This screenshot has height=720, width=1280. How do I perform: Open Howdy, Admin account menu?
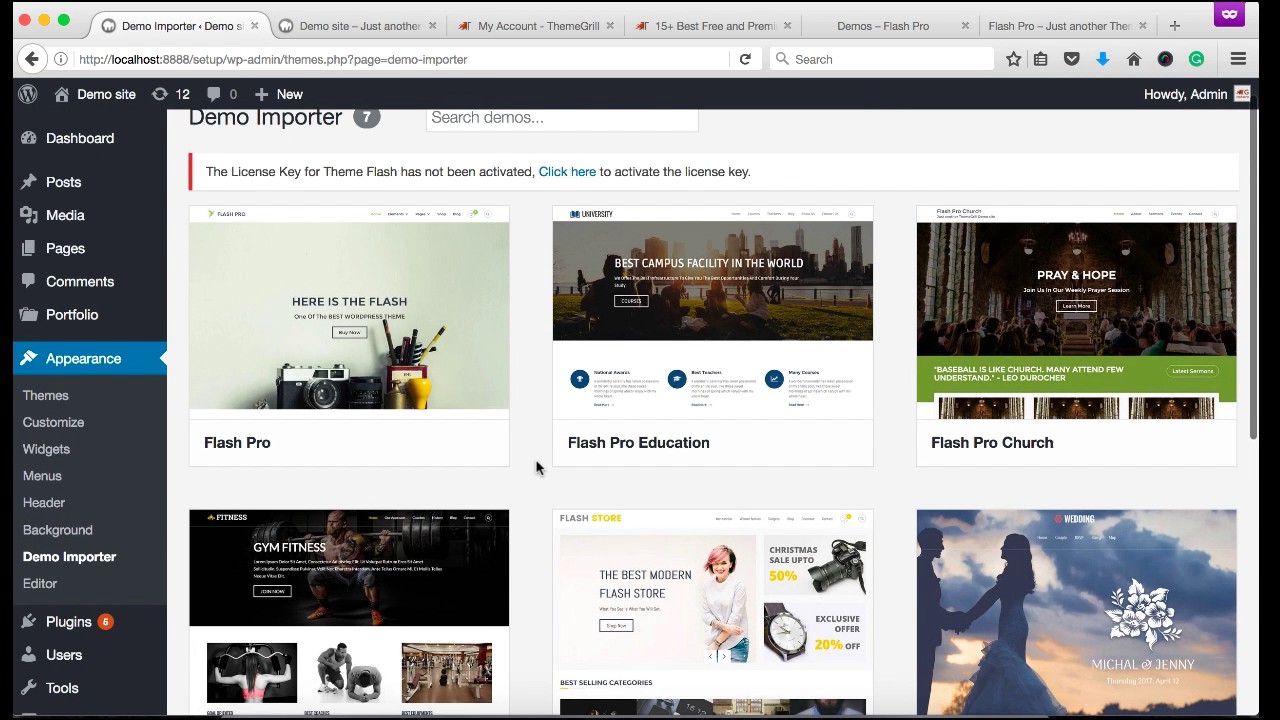click(x=1196, y=94)
